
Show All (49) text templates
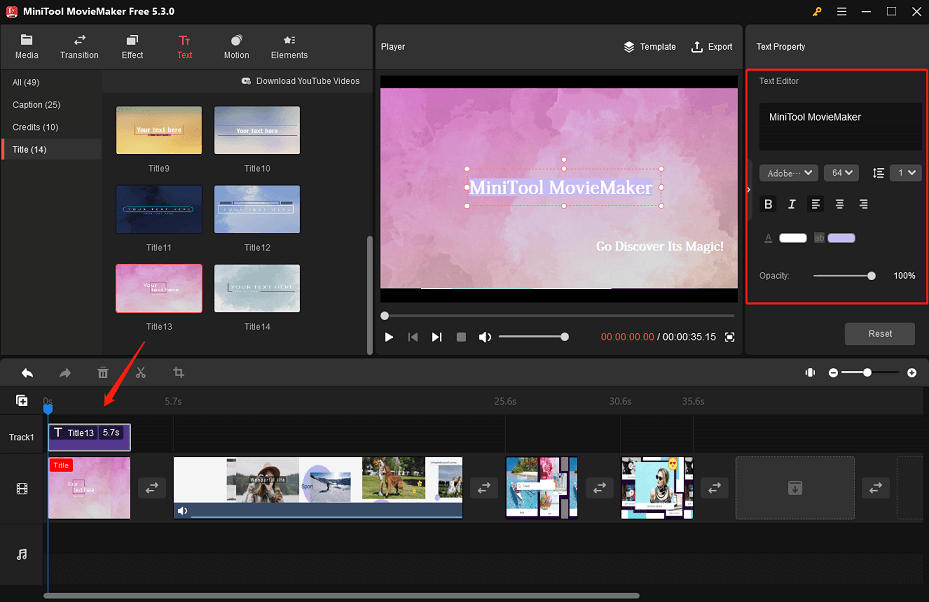tap(26, 82)
